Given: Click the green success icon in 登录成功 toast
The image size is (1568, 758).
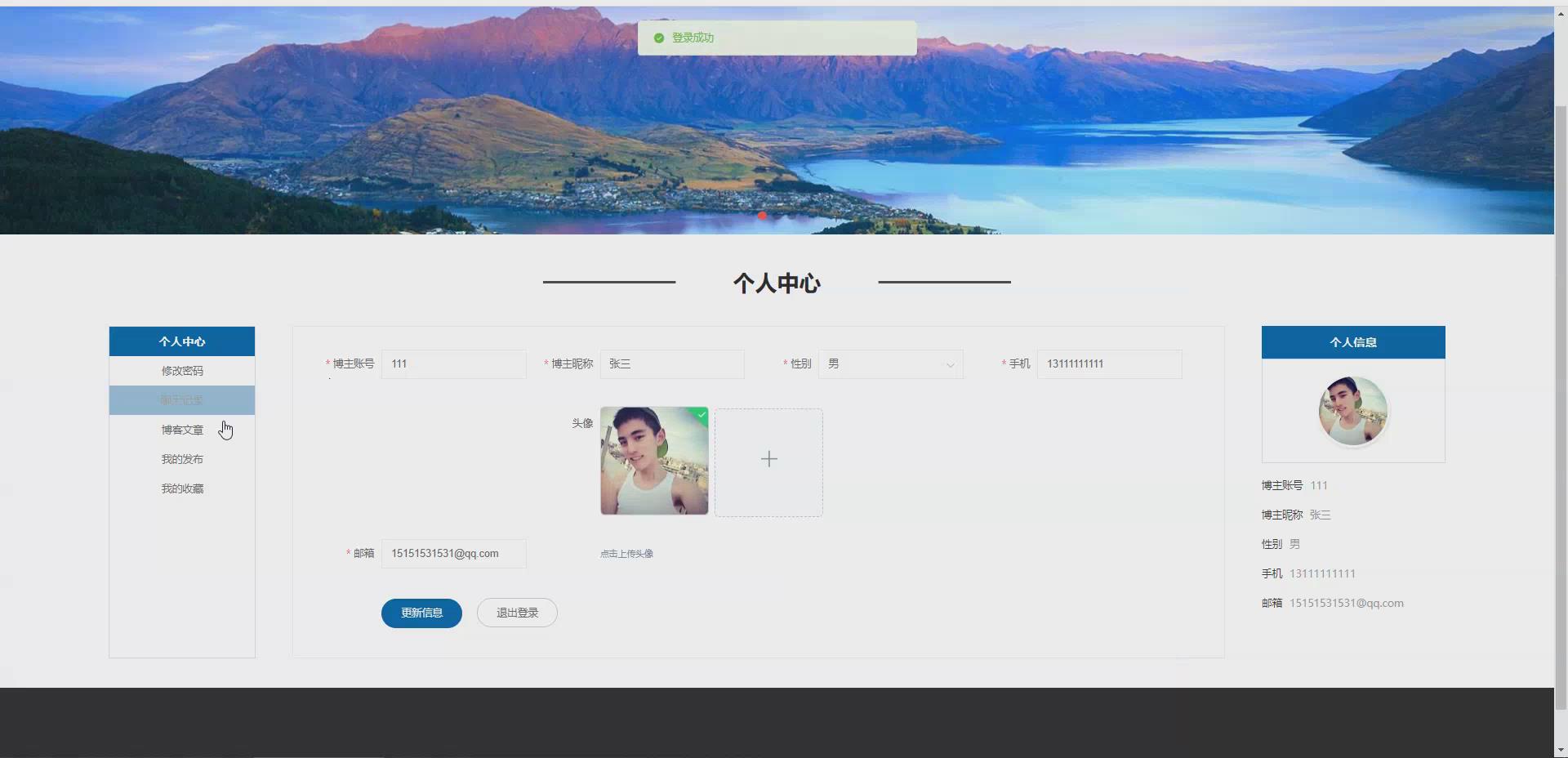Looking at the screenshot, I should click(x=657, y=38).
